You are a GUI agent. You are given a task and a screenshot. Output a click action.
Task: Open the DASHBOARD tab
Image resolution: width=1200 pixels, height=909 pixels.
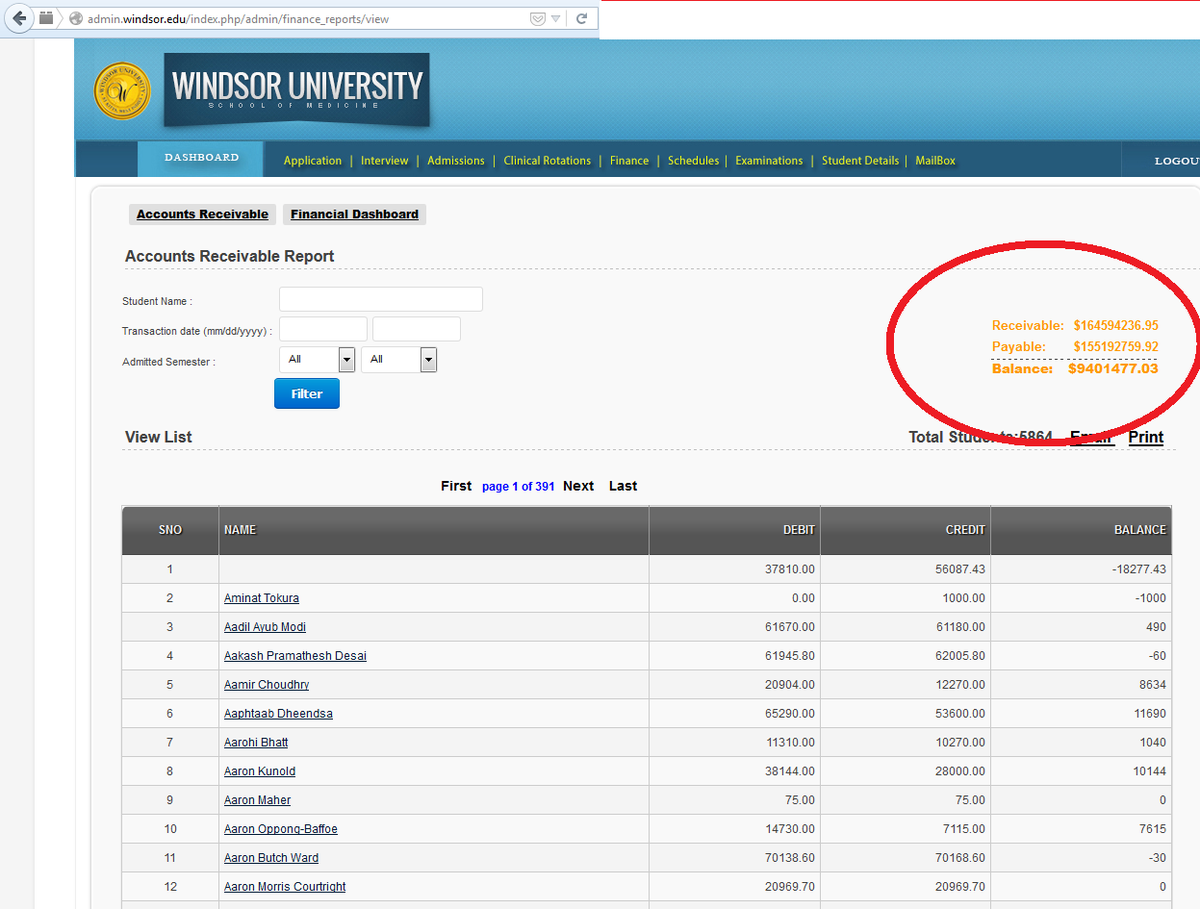(201, 158)
